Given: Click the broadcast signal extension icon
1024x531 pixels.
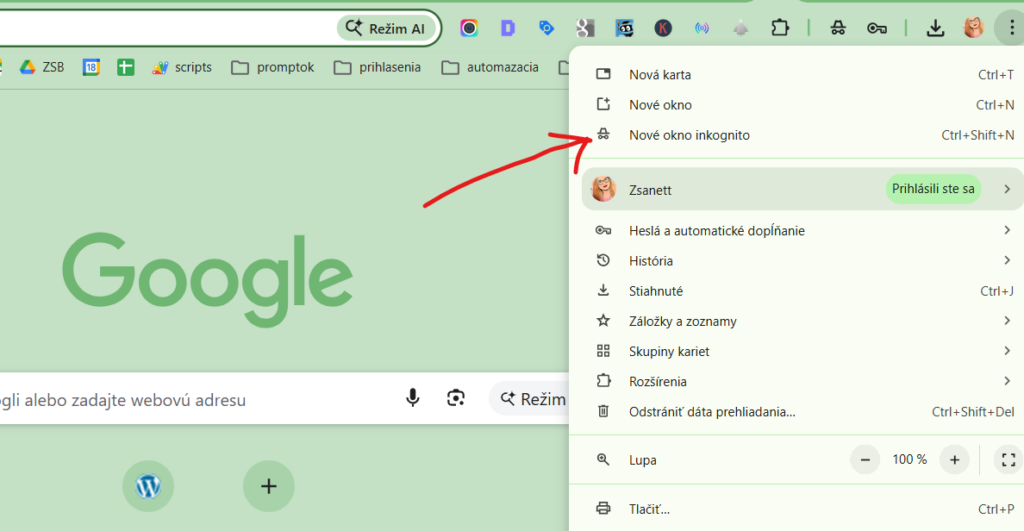Looking at the screenshot, I should coord(702,28).
